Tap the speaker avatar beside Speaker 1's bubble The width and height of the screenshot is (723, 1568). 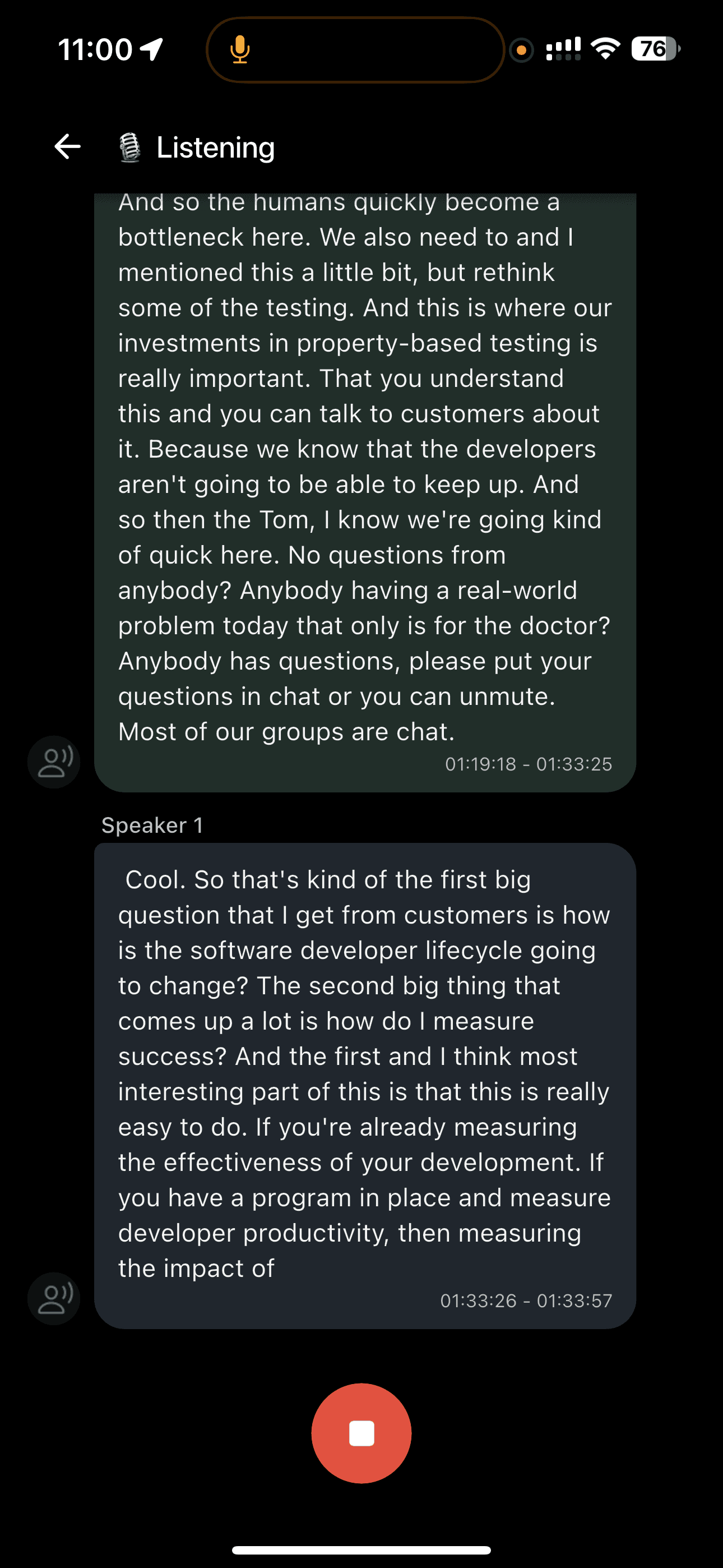54,1298
